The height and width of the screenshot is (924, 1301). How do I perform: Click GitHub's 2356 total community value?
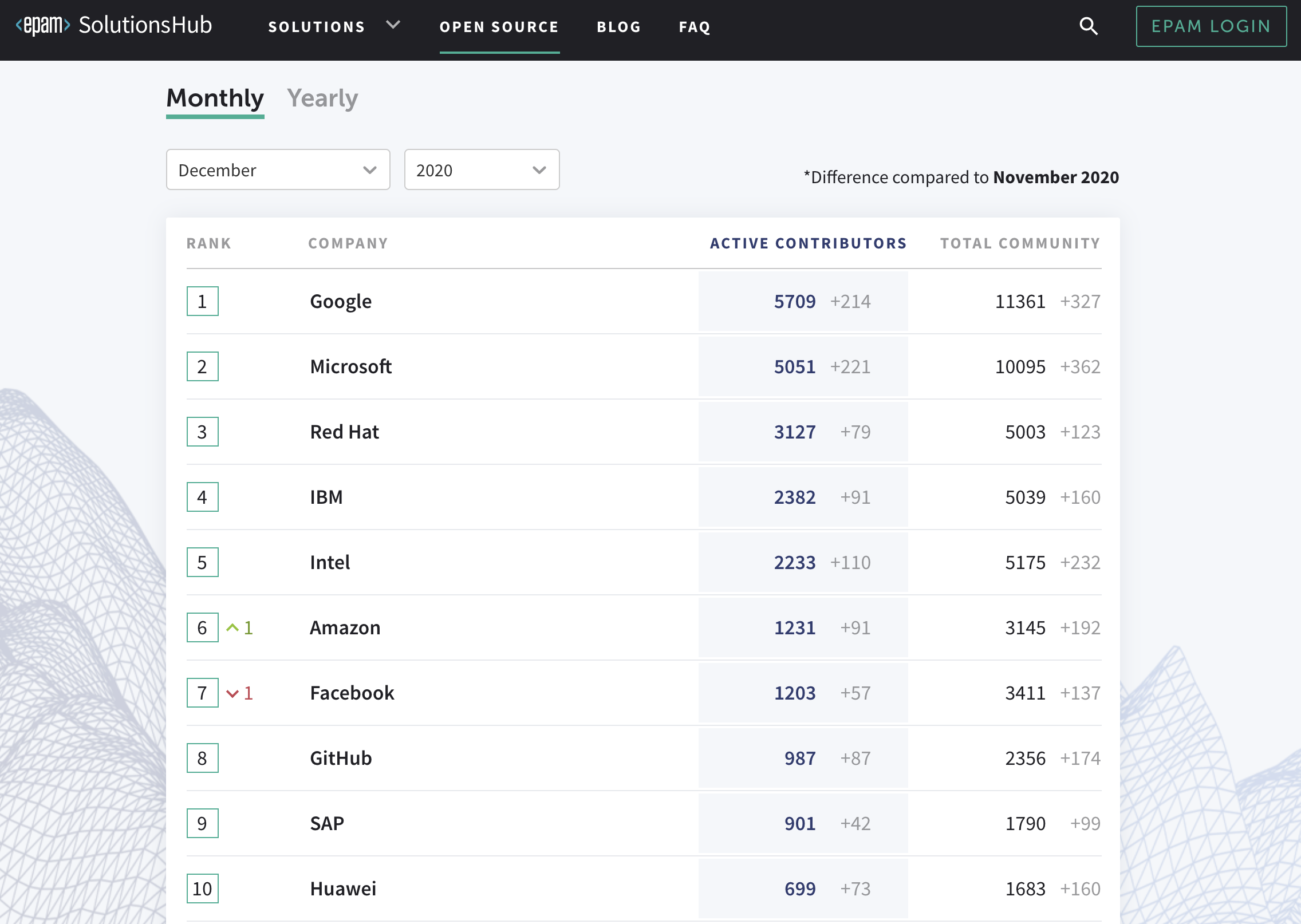pos(1026,758)
